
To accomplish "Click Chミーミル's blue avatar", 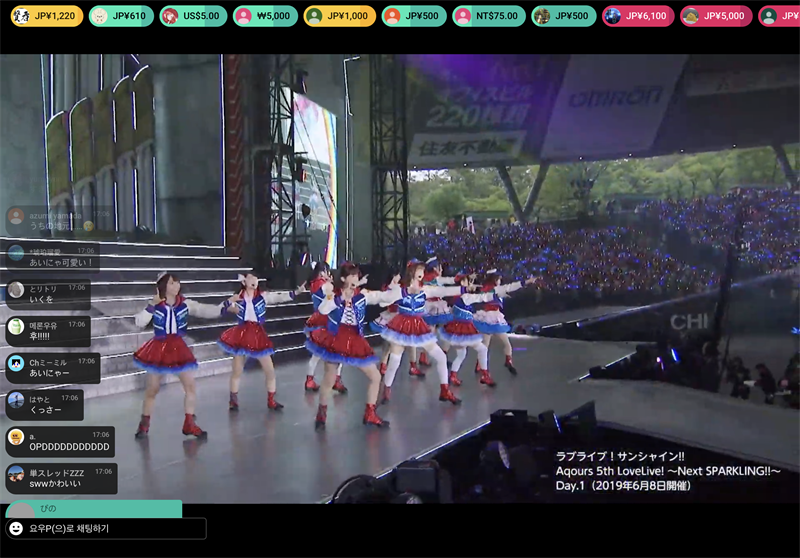I will click(x=16, y=363).
